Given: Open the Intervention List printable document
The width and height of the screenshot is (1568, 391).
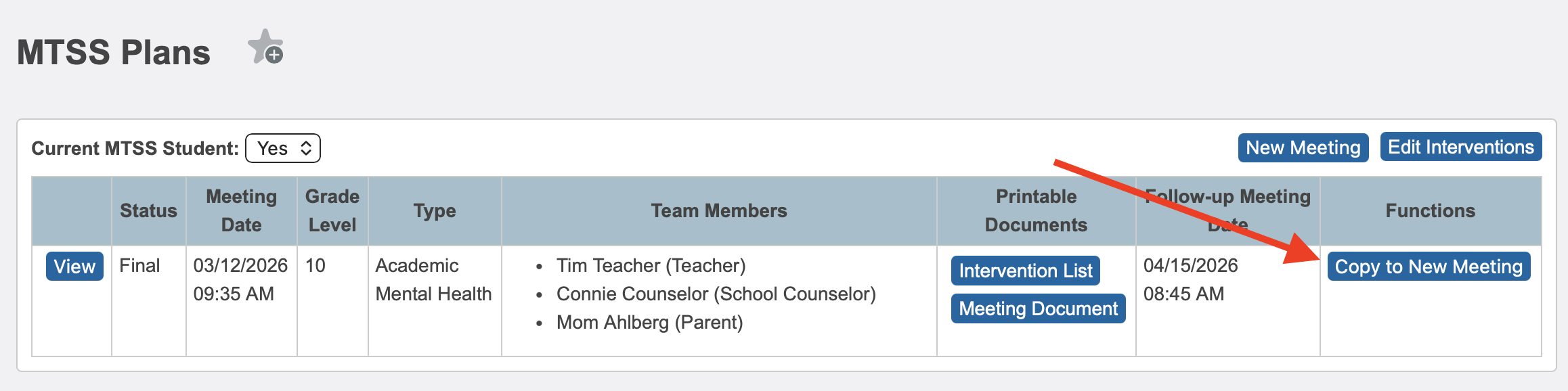Looking at the screenshot, I should pos(1025,271).
